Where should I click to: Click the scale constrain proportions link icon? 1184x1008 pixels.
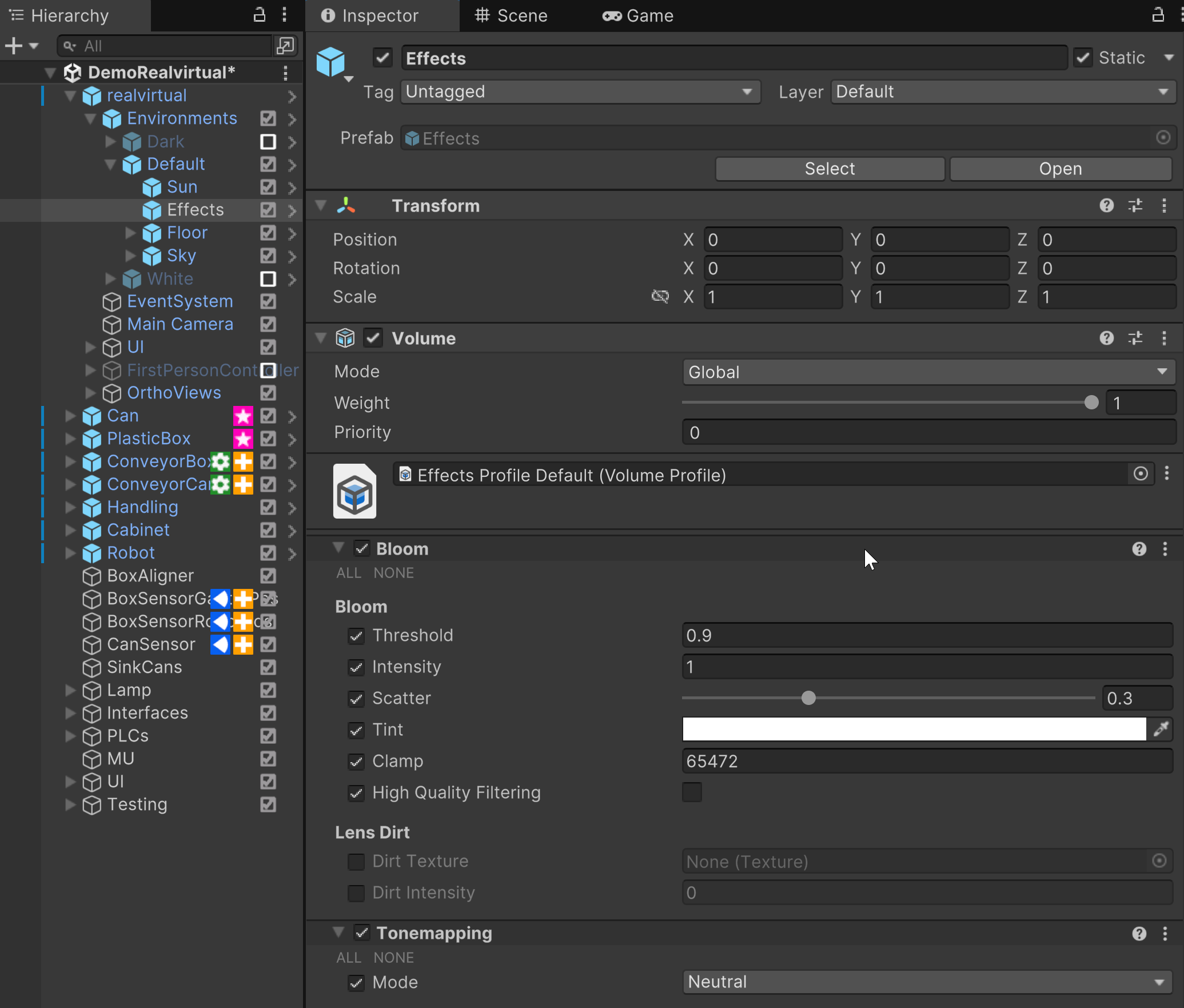point(660,296)
